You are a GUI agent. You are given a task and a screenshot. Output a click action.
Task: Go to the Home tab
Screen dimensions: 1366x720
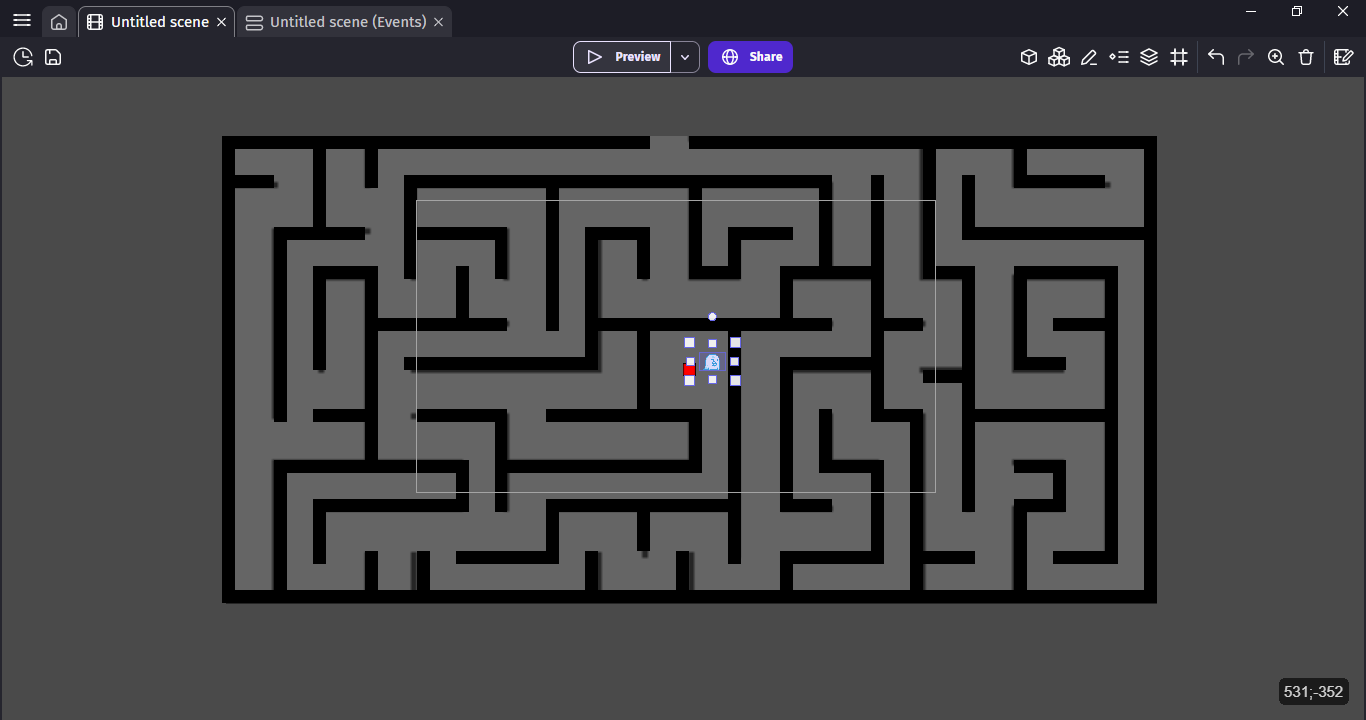pyautogui.click(x=59, y=22)
